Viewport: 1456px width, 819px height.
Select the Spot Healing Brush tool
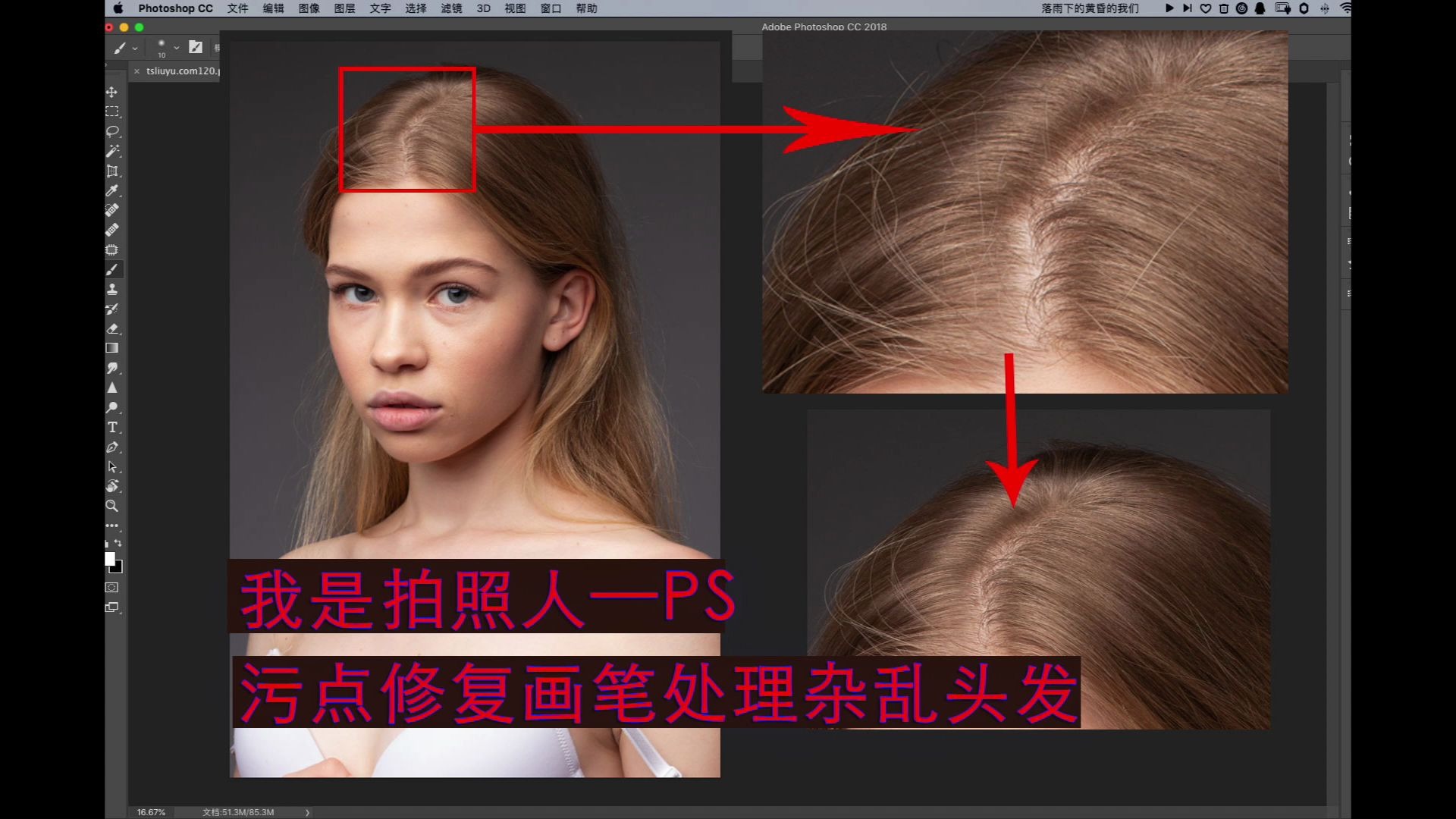[112, 210]
